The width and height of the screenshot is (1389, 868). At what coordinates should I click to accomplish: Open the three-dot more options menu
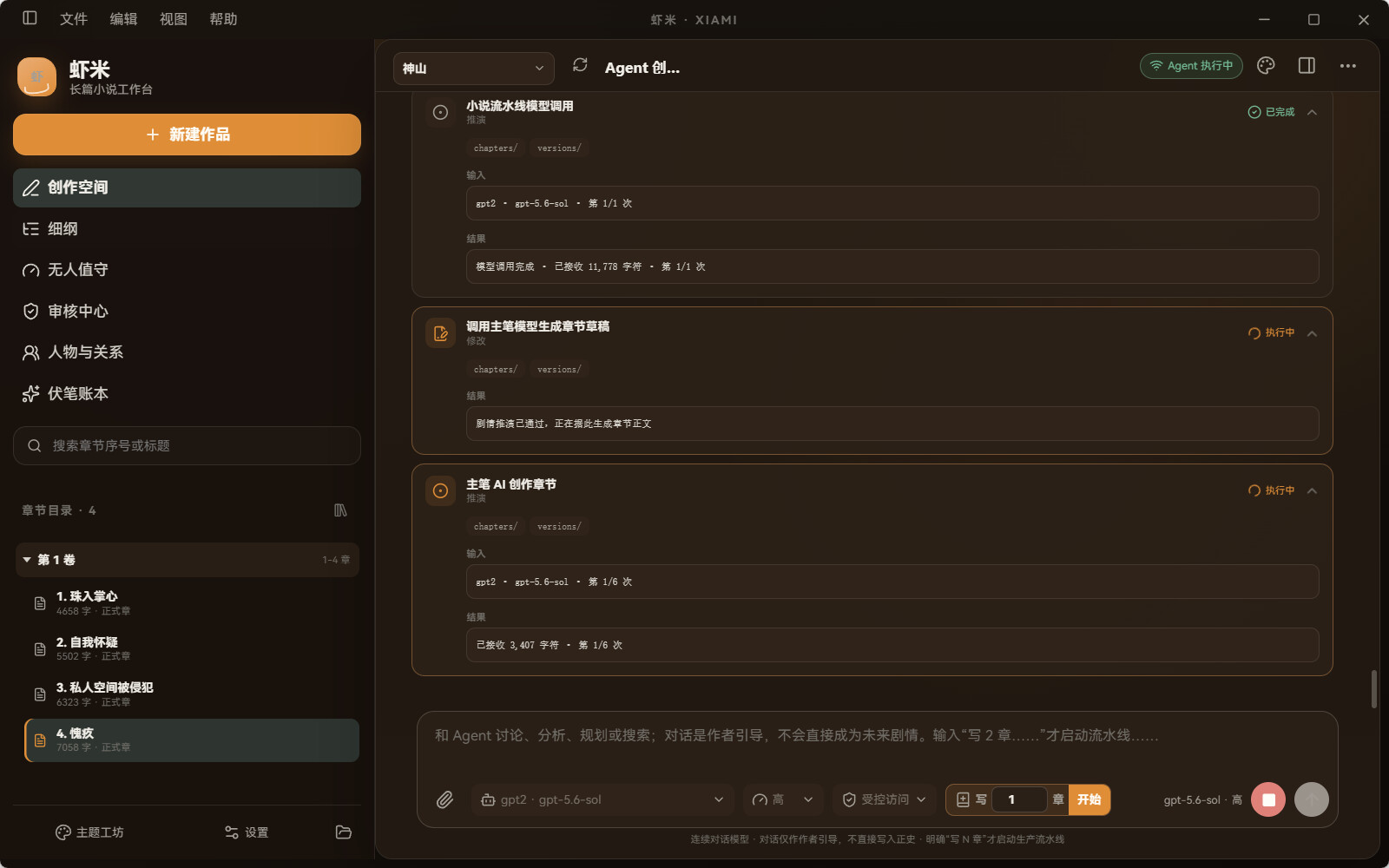(1347, 66)
